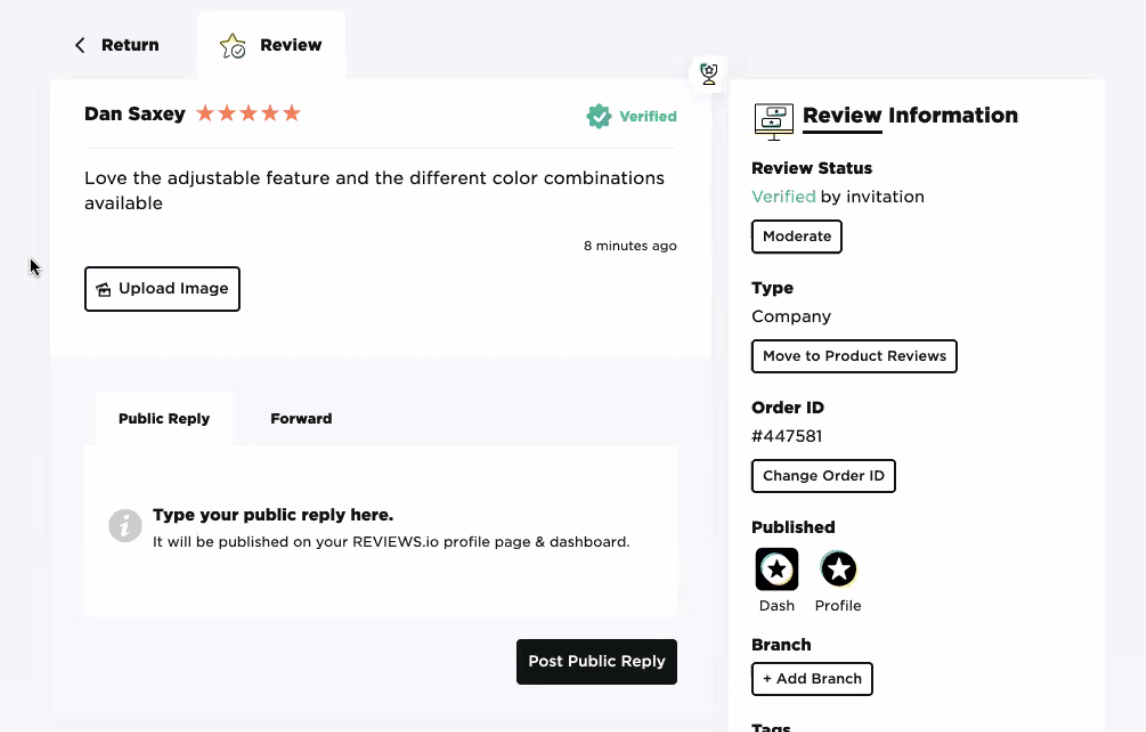Click the '8 minutes ago' timestamp
This screenshot has height=732, width=1146.
tap(630, 246)
